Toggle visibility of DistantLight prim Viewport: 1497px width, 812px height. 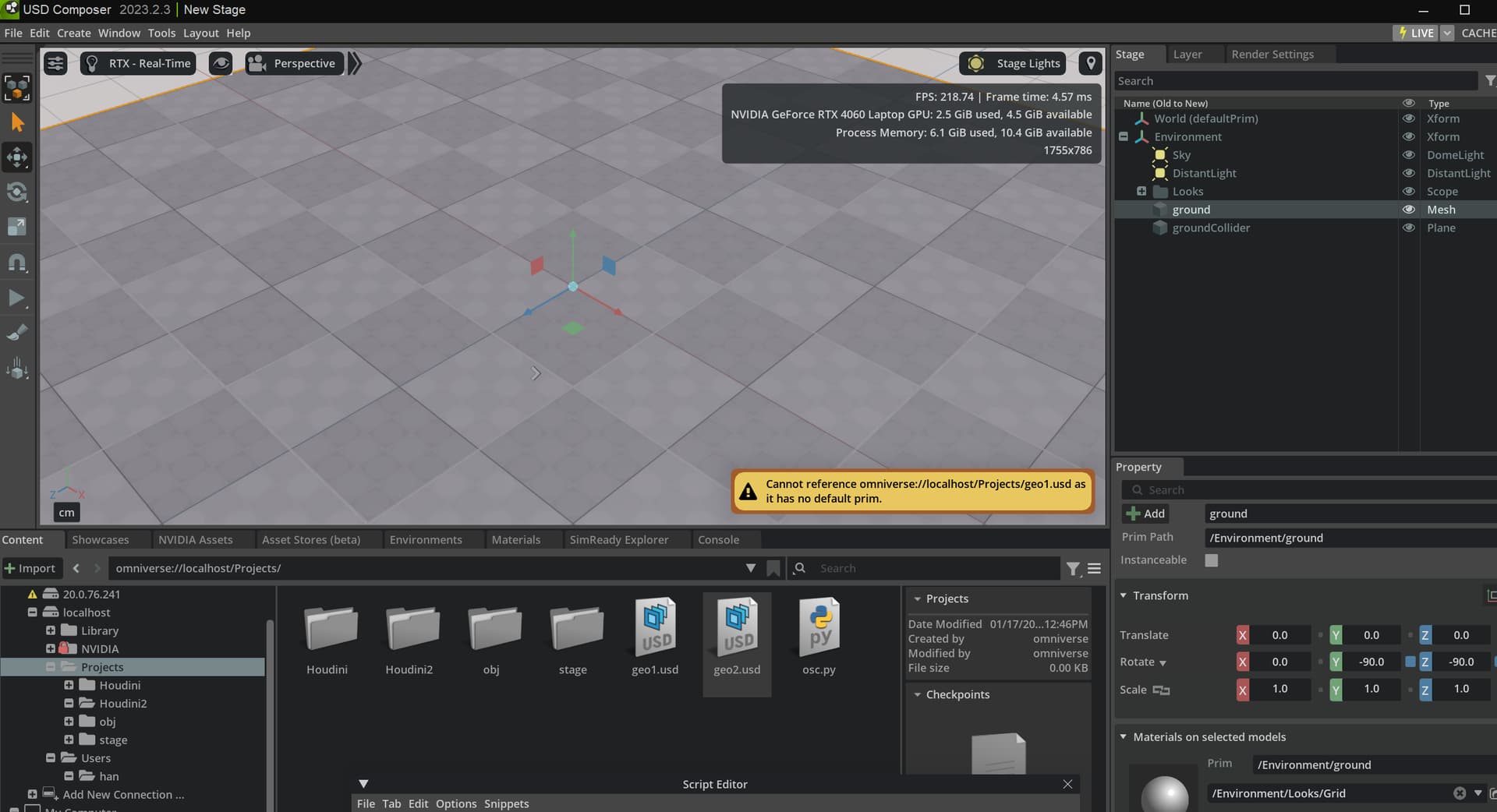[x=1408, y=173]
